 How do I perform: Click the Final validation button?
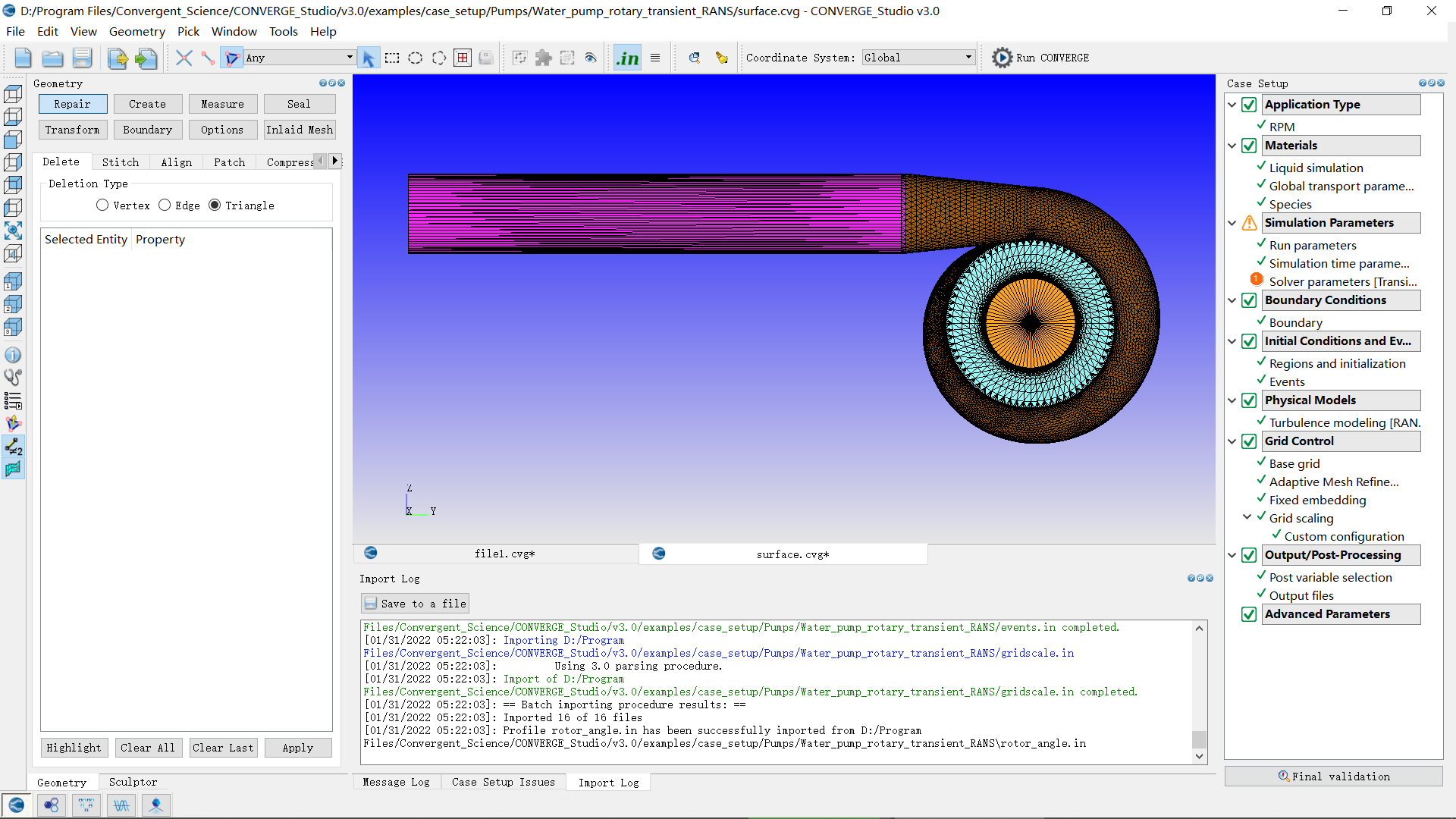click(1334, 777)
